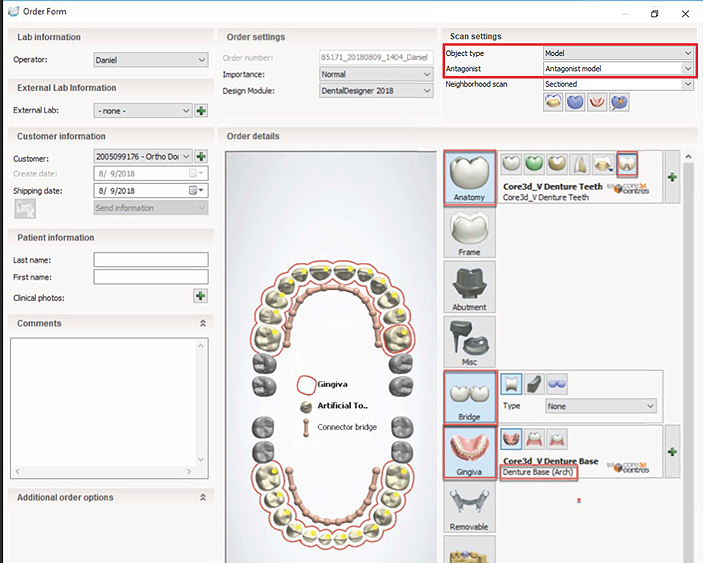This screenshot has height=563, width=703.
Task: Expand the Antagonist dropdown
Action: click(x=617, y=68)
